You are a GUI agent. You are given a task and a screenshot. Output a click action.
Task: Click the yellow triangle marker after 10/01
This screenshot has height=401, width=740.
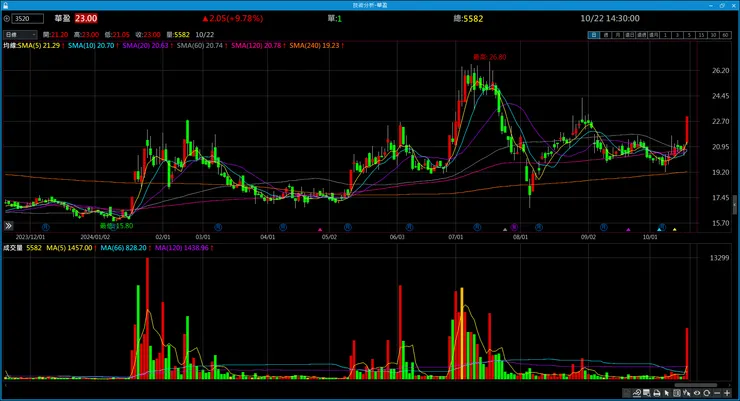(674, 229)
